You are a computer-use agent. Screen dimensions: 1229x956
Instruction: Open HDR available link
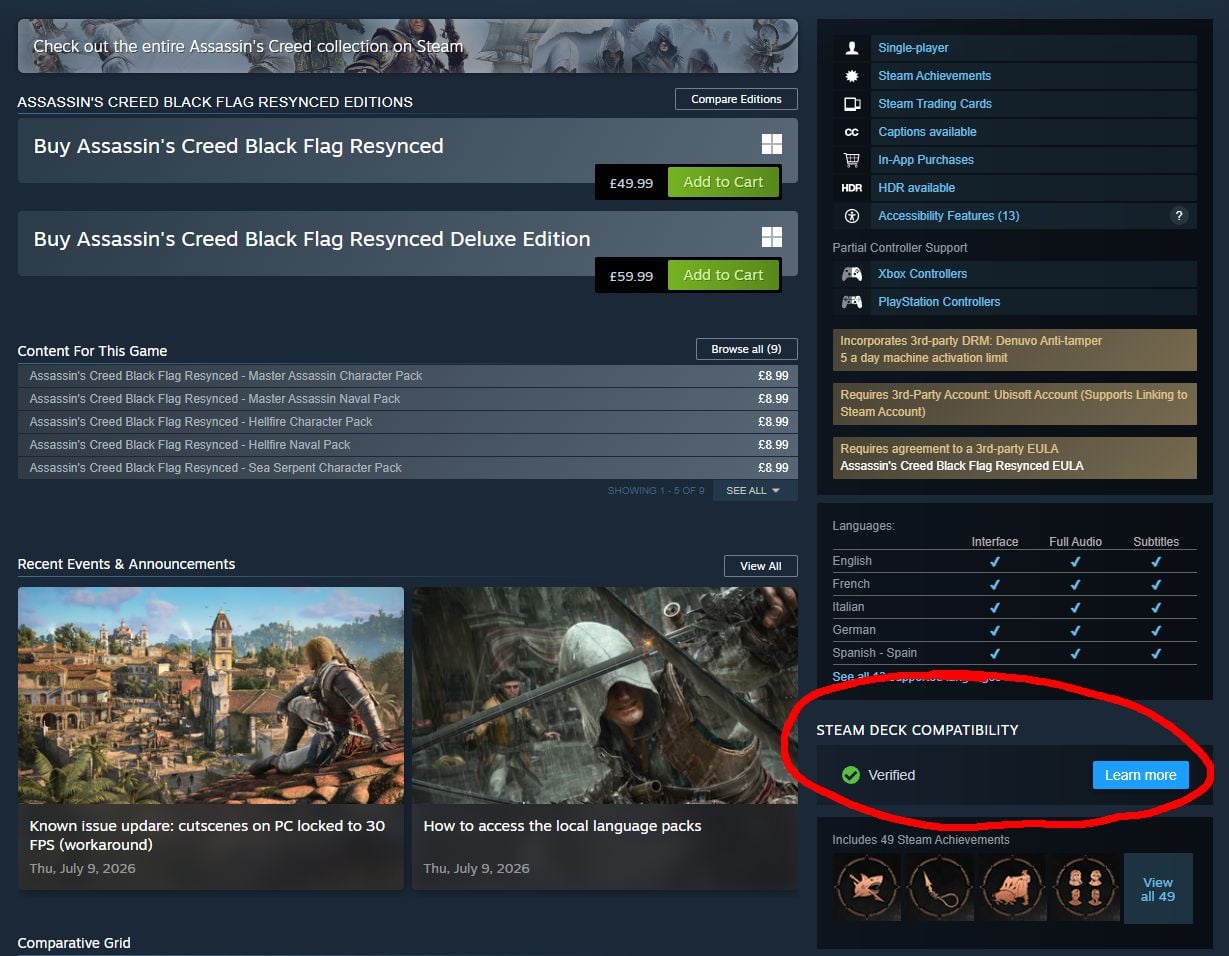916,188
